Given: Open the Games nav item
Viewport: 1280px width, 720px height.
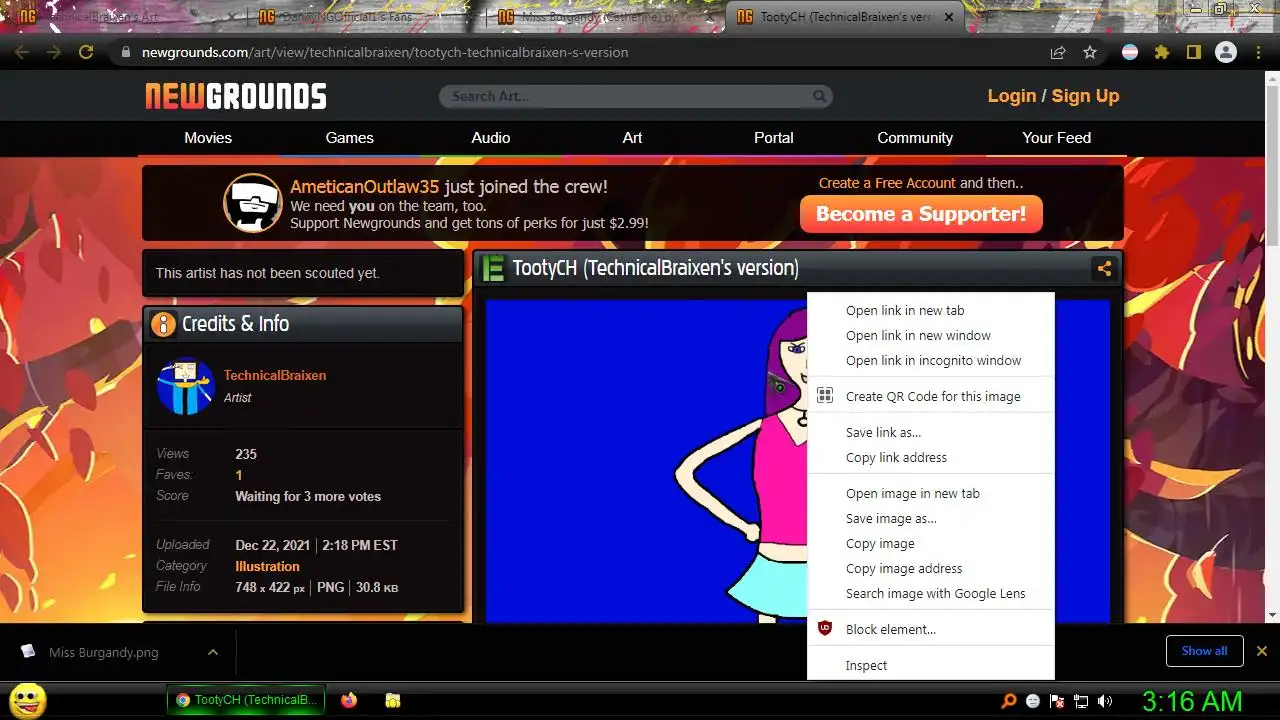Looking at the screenshot, I should [349, 138].
